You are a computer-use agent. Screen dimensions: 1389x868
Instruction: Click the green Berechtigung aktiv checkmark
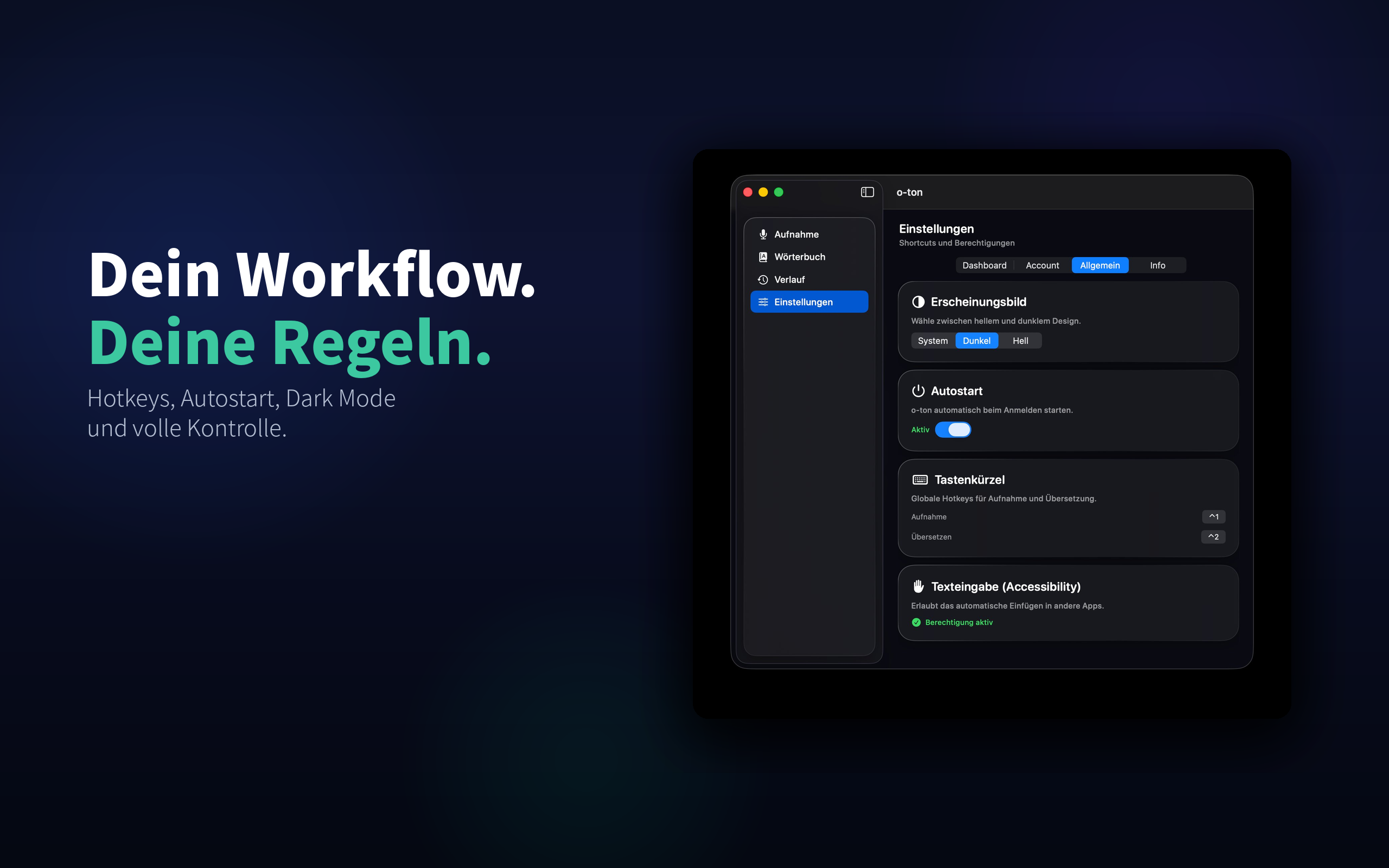[916, 622]
